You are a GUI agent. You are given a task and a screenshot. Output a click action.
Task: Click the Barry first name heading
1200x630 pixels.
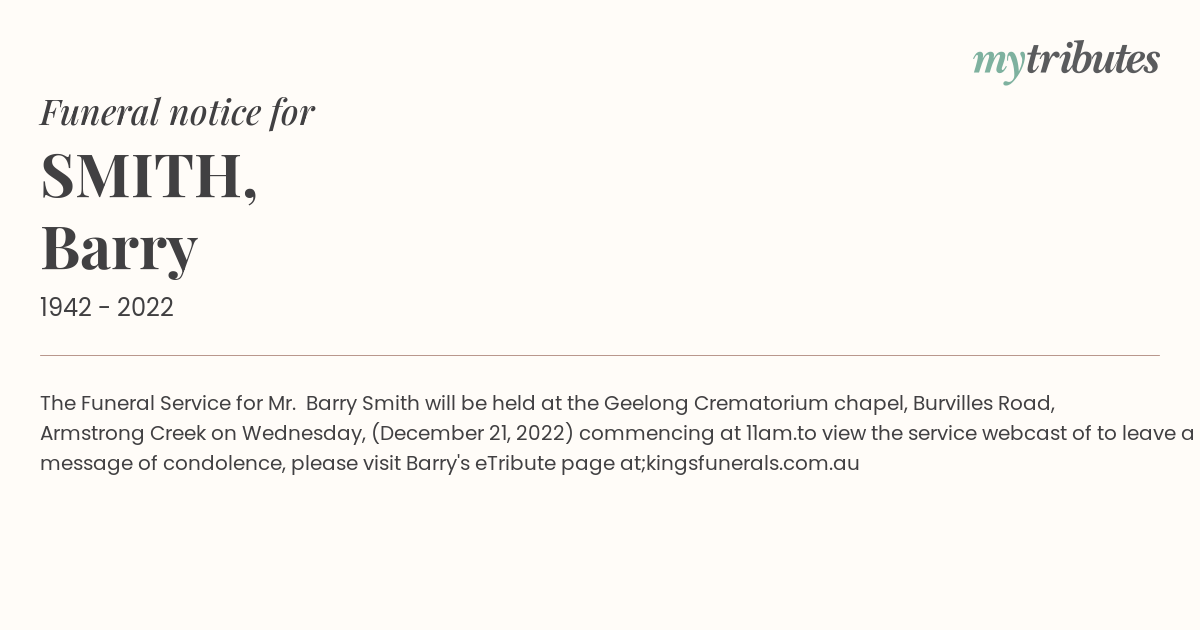[119, 247]
